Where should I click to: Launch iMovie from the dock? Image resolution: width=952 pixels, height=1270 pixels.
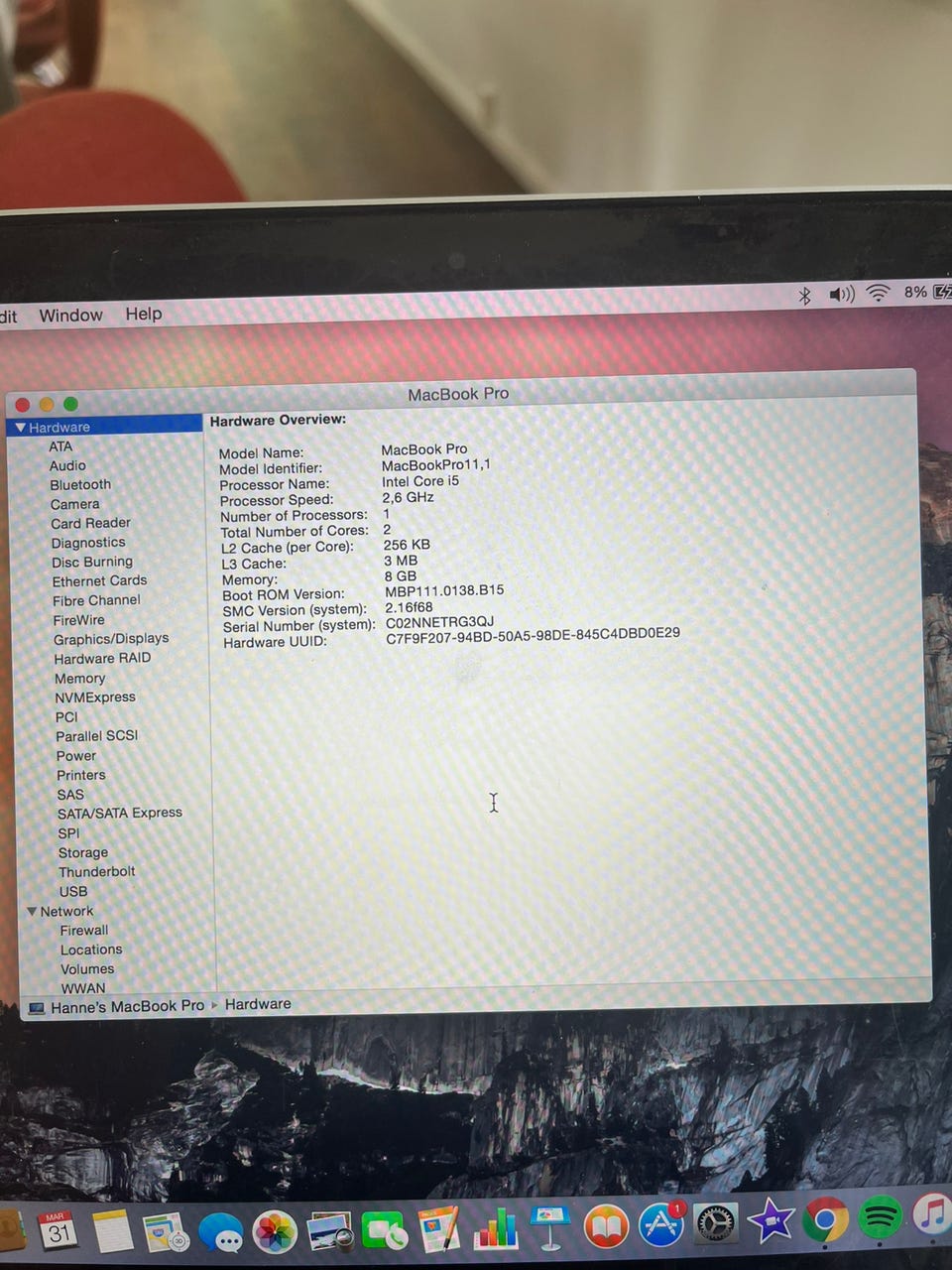pyautogui.click(x=771, y=1221)
